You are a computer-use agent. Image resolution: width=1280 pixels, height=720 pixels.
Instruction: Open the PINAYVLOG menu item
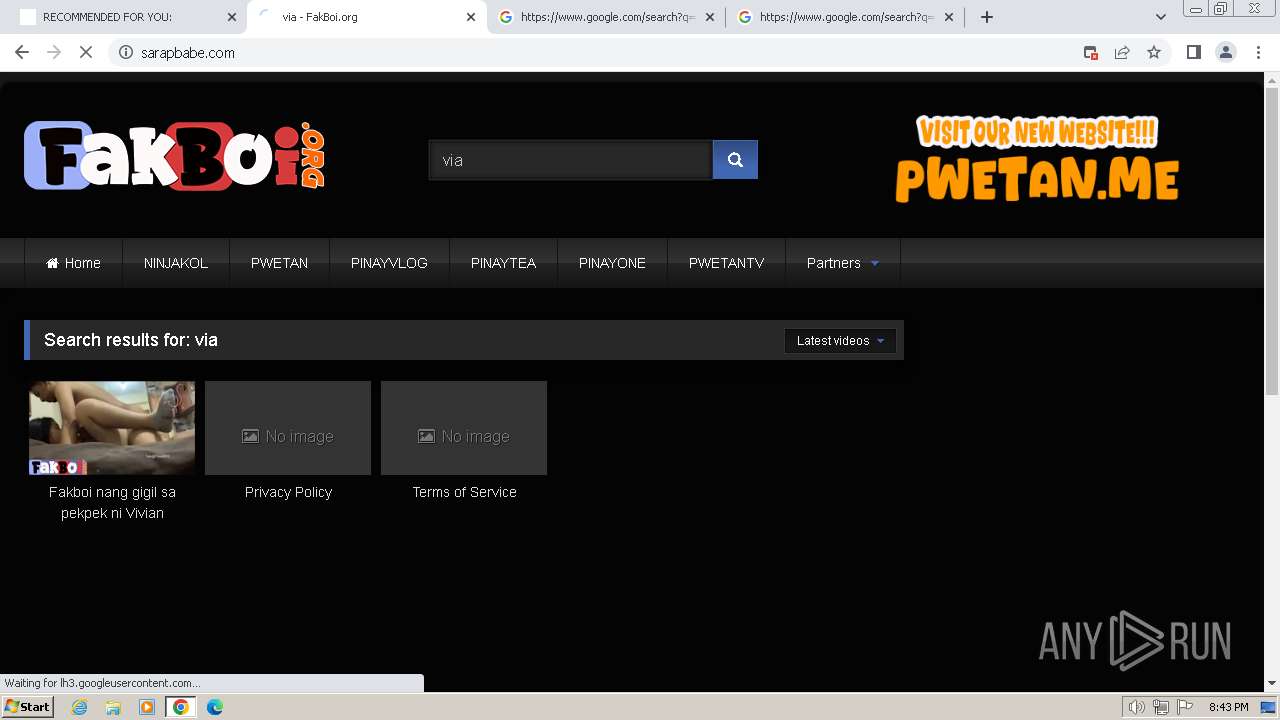[389, 263]
